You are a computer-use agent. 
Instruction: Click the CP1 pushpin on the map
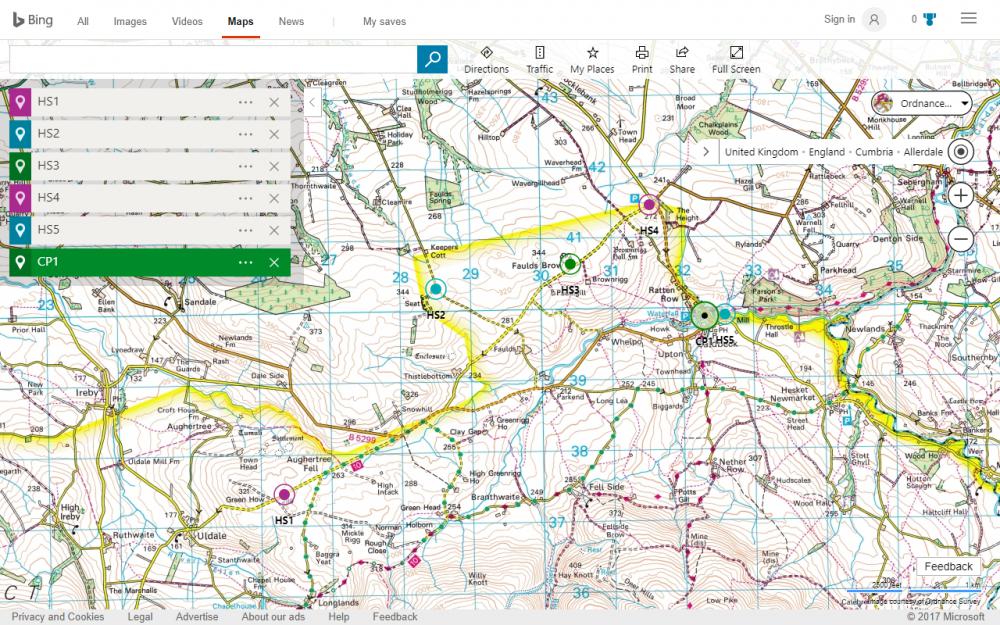tap(704, 315)
